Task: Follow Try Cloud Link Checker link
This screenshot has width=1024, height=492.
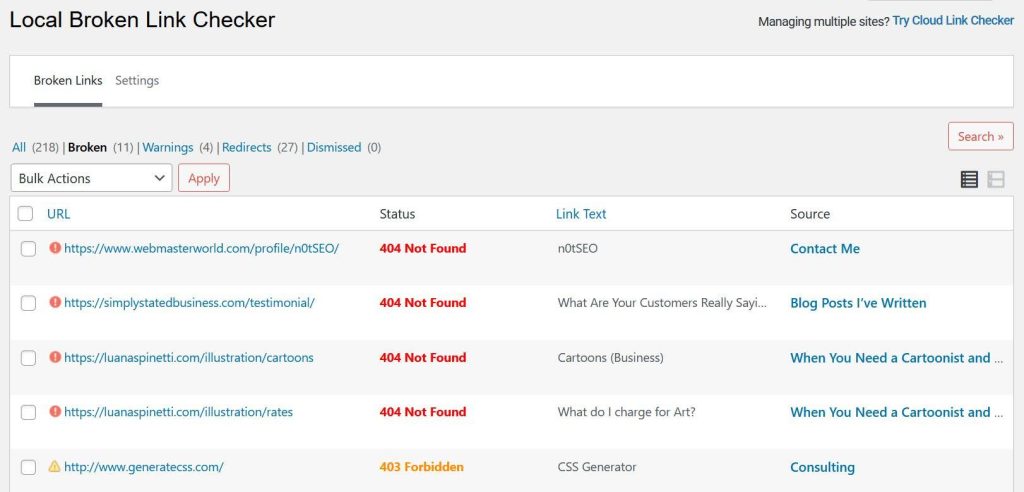Action: (x=953, y=20)
